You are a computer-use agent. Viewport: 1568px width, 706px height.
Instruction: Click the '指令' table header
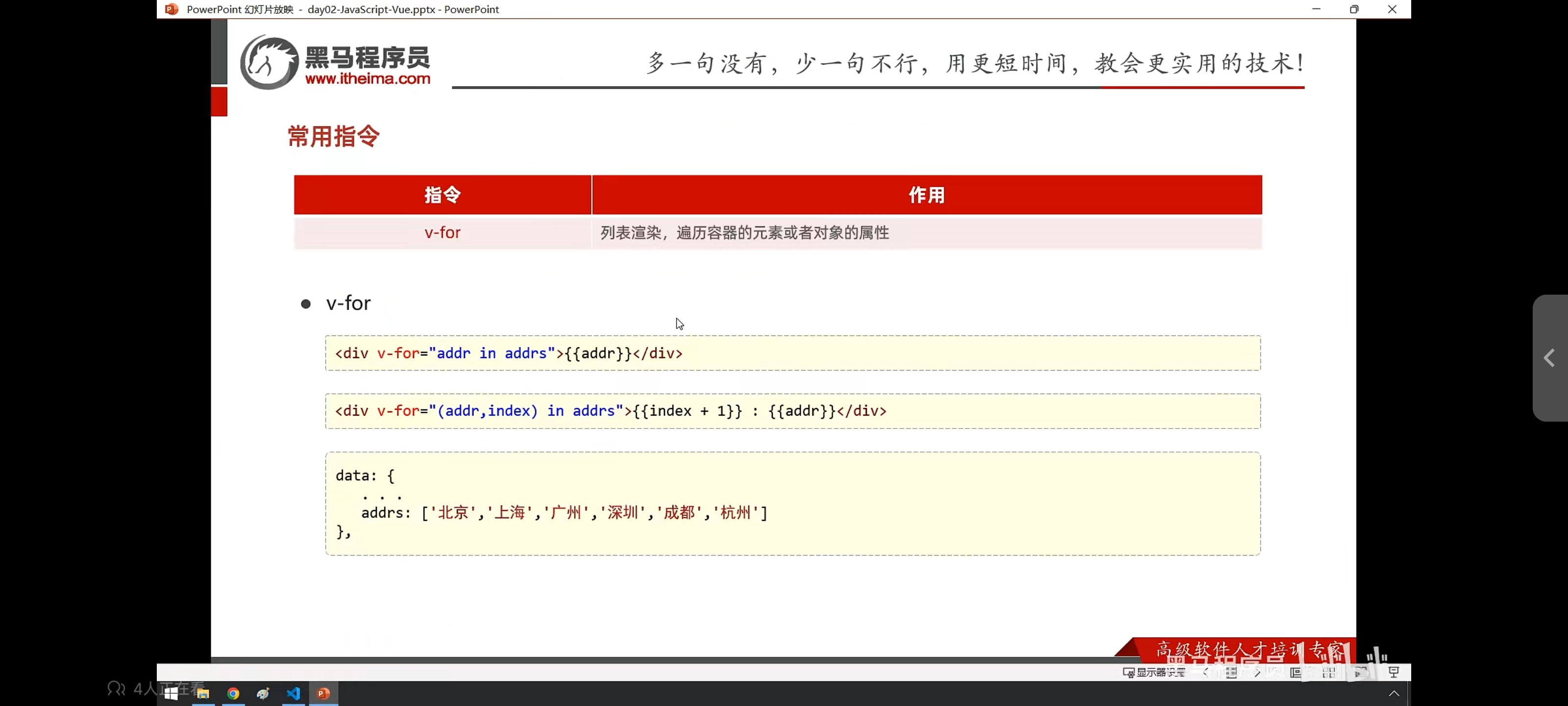tap(442, 195)
